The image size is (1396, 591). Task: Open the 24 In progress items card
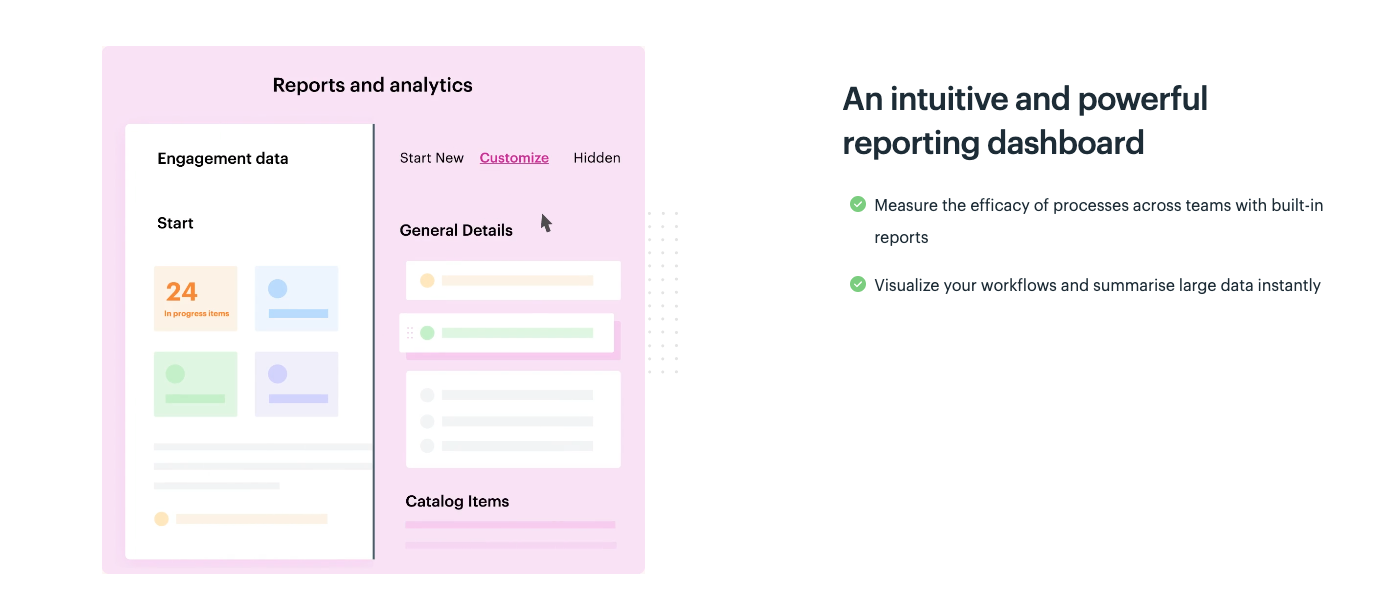pos(196,298)
